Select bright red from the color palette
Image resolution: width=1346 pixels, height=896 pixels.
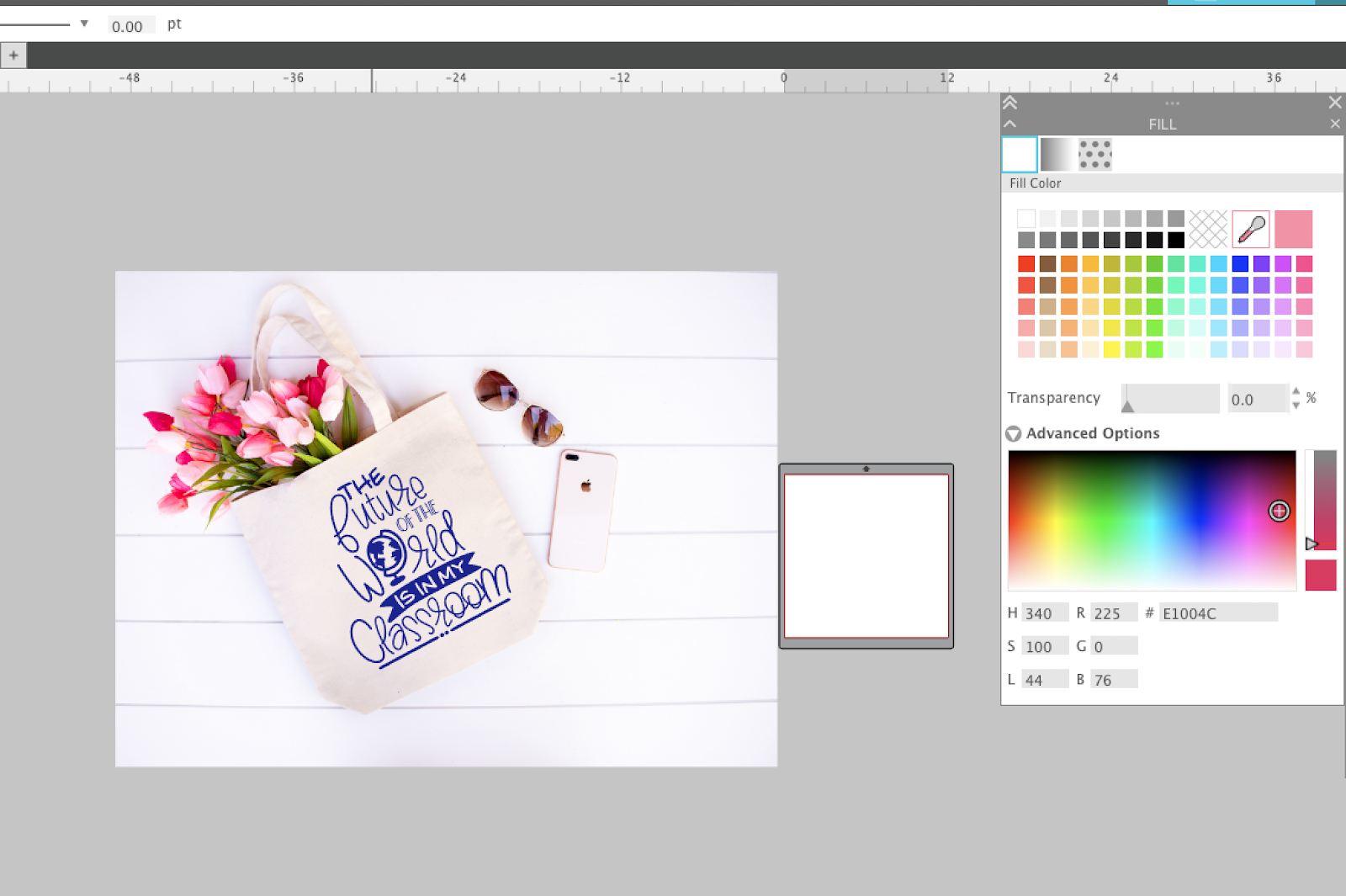coord(1026,263)
